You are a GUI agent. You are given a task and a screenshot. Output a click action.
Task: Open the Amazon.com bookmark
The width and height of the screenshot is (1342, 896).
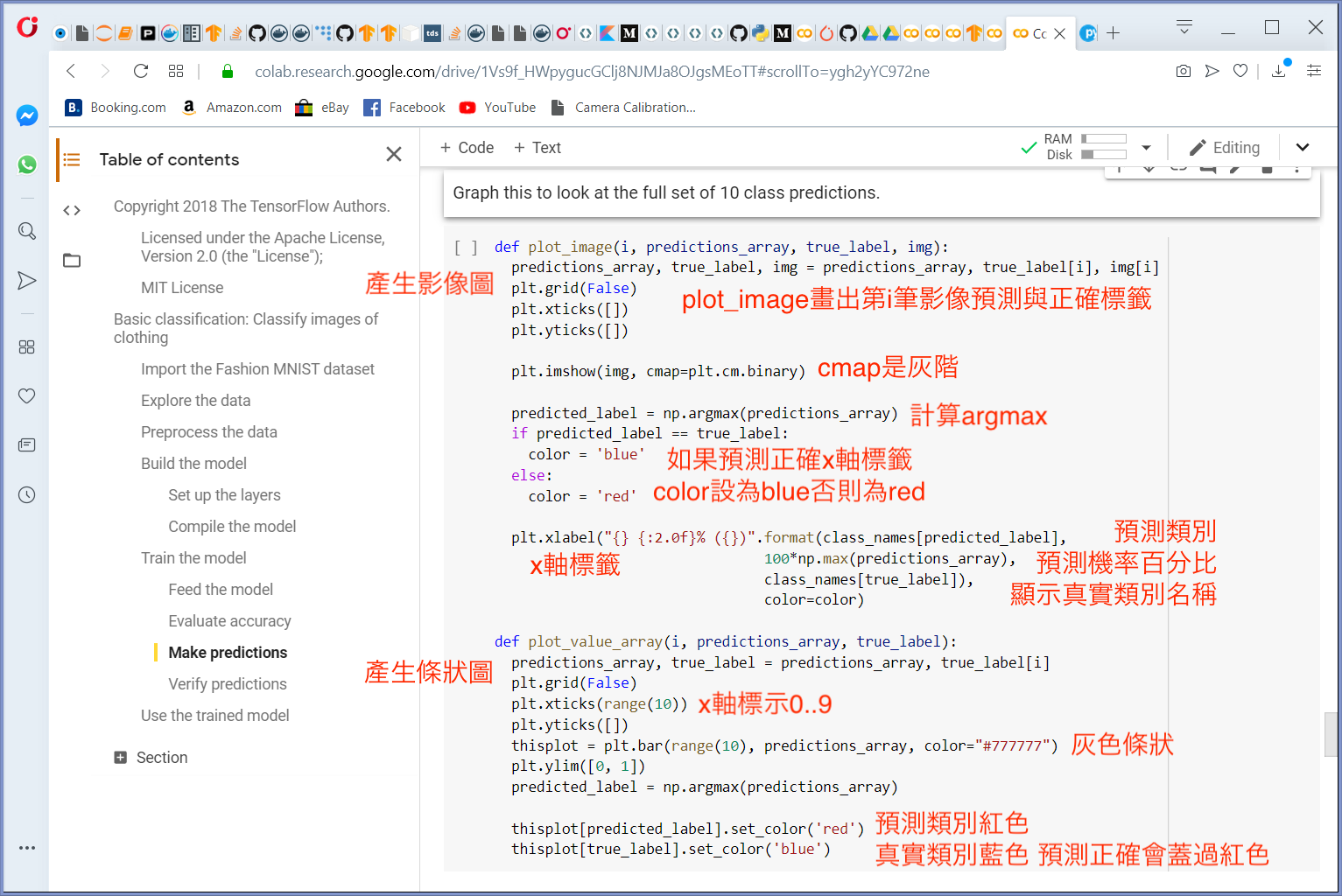coord(231,108)
